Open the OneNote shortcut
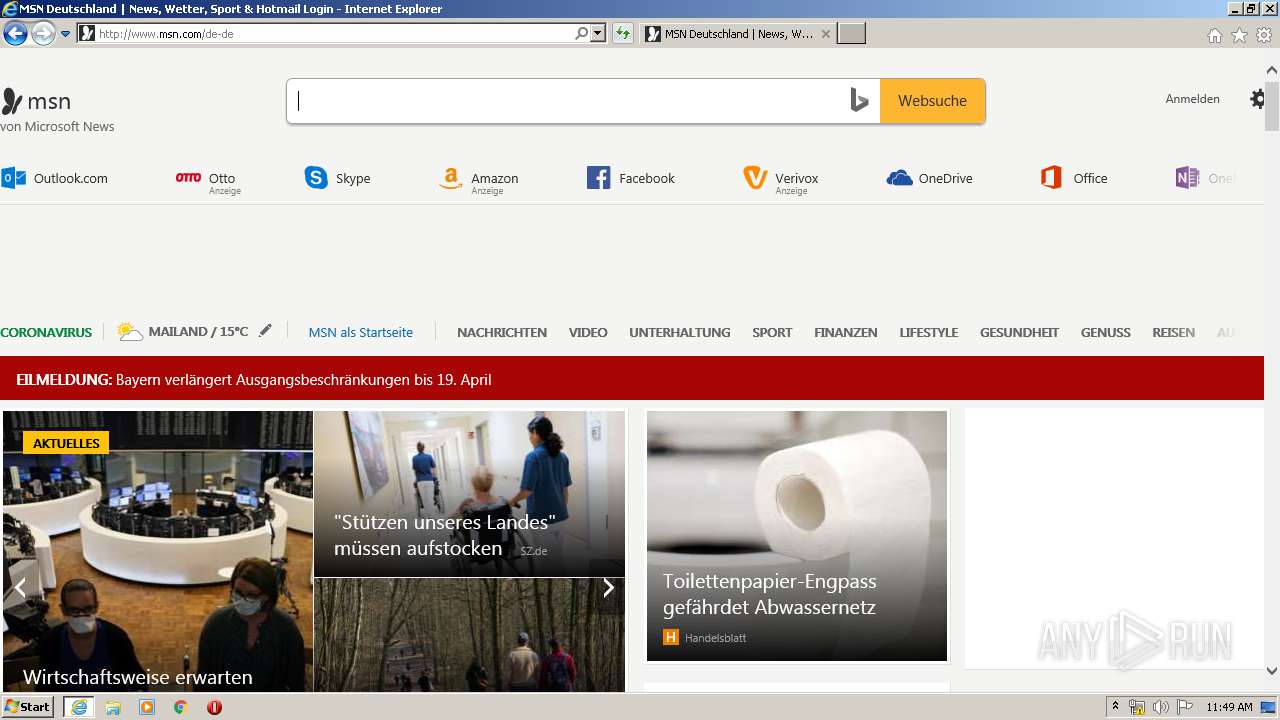The height and width of the screenshot is (720, 1280). pyautogui.click(x=1206, y=178)
